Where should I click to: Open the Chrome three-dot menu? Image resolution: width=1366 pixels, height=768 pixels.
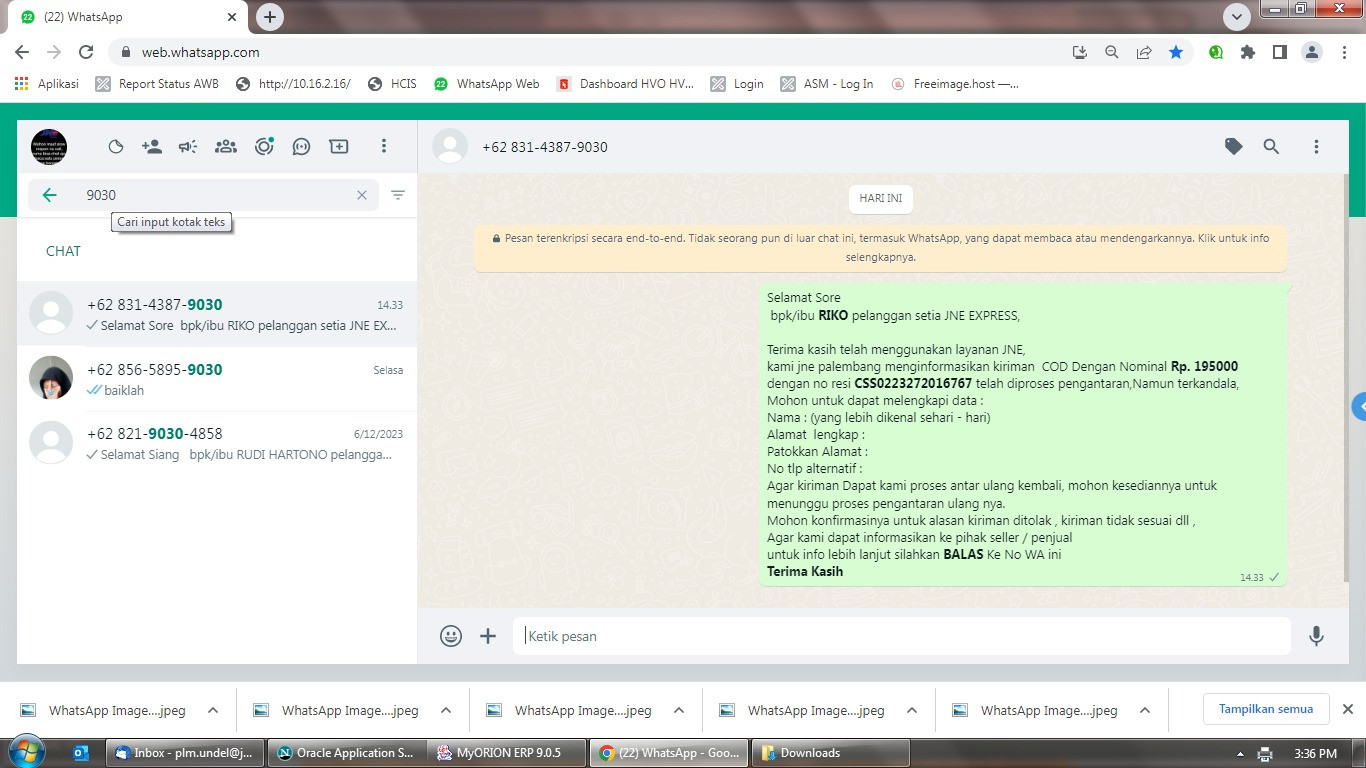[x=1342, y=52]
